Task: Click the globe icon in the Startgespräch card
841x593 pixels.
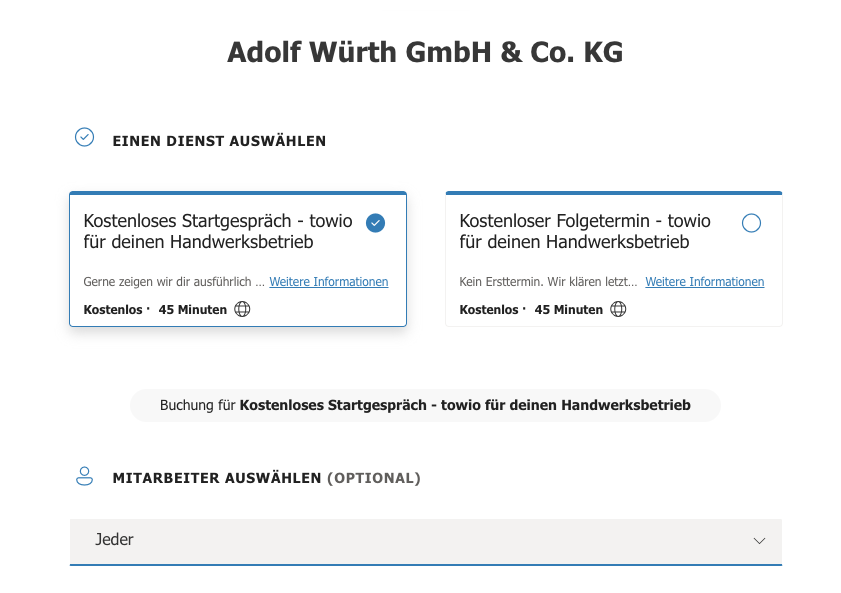Action: click(242, 309)
